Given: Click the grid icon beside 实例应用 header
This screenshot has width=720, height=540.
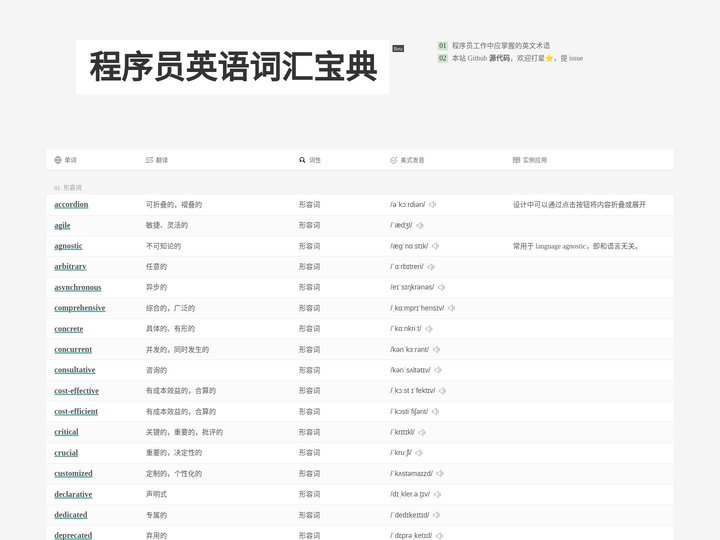Looking at the screenshot, I should click(517, 160).
